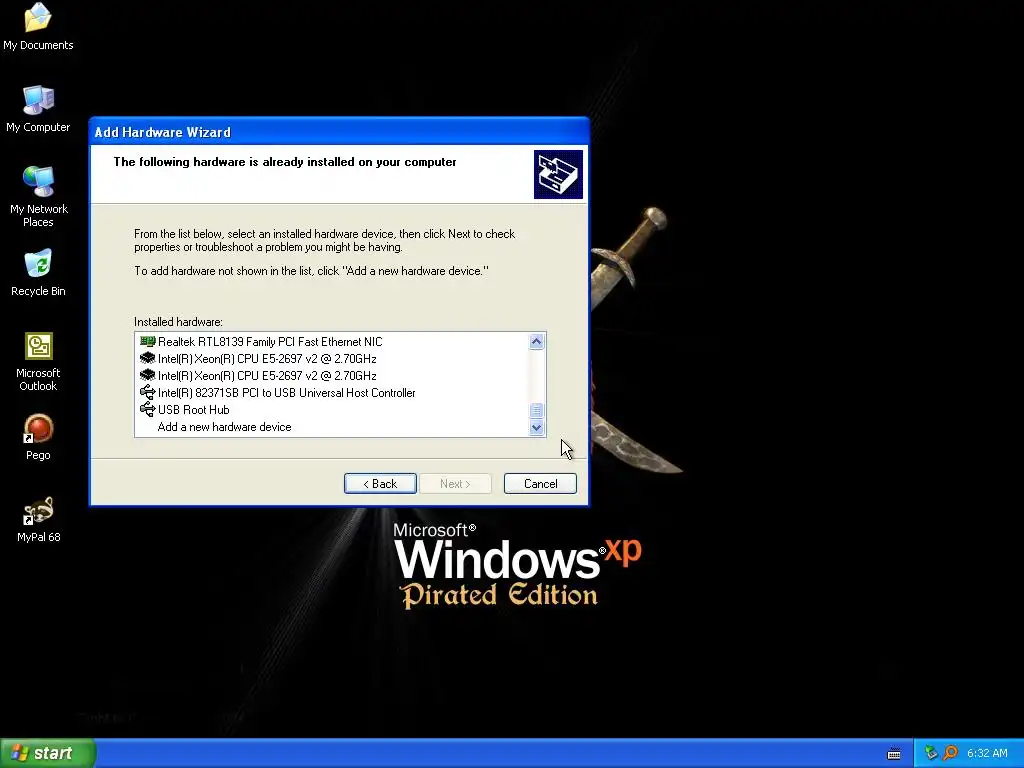Click the magnifier tray icon
The width and height of the screenshot is (1024, 768).
(x=950, y=753)
